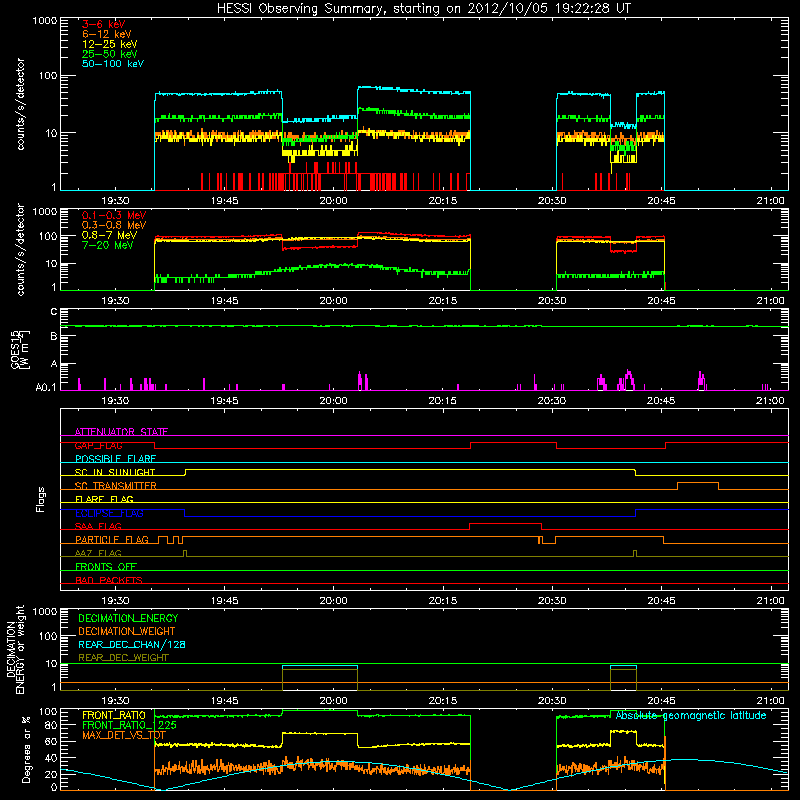Click the 21:00 time label under keV panel

770,201
